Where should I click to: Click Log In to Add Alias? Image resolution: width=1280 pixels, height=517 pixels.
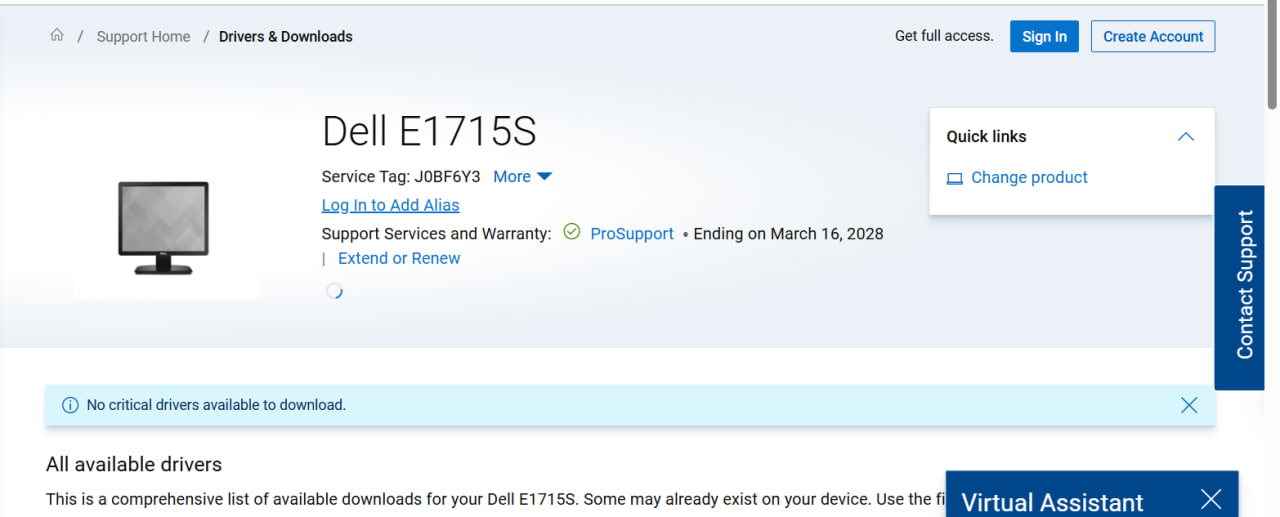(x=390, y=205)
